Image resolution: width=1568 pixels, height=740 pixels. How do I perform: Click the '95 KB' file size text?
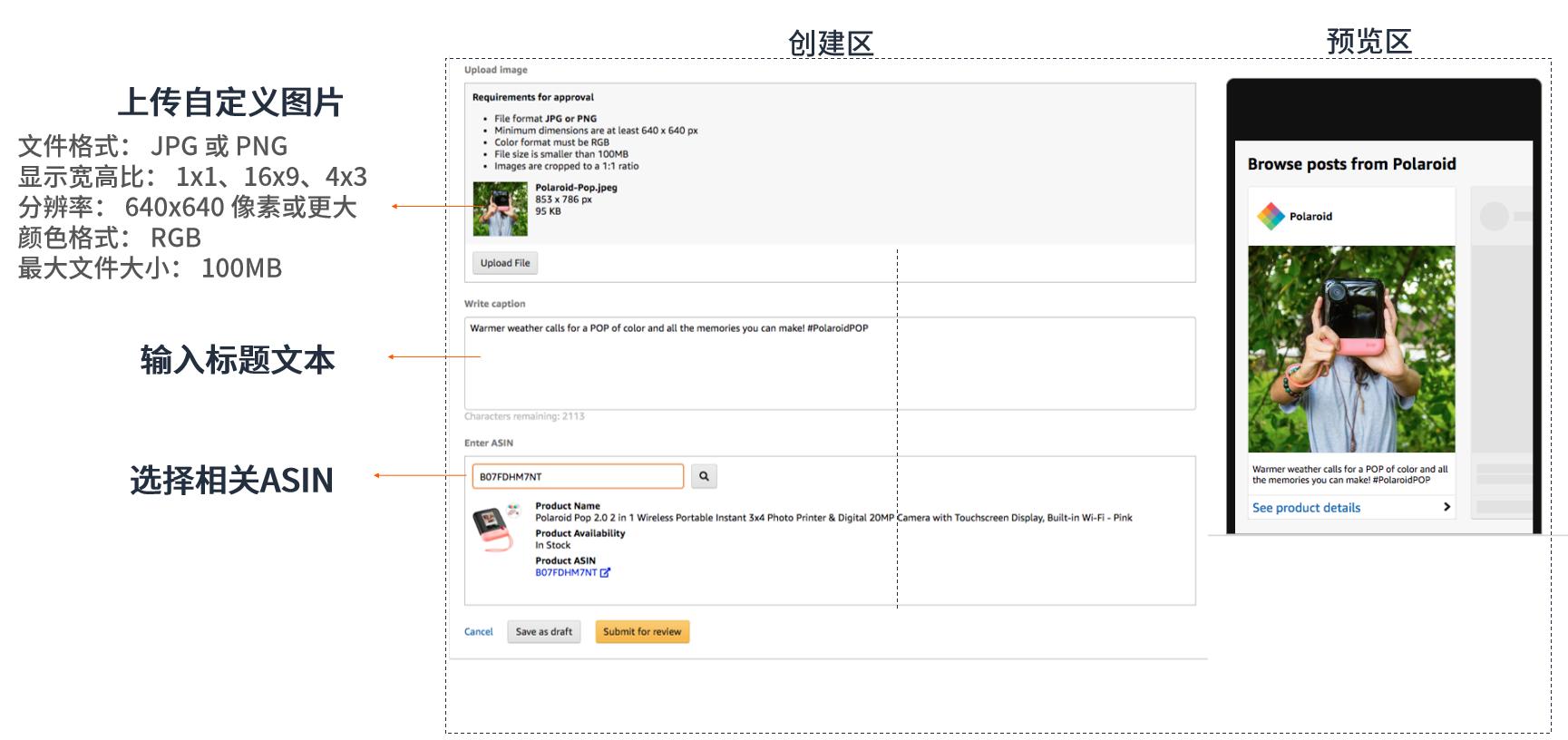coord(548,211)
